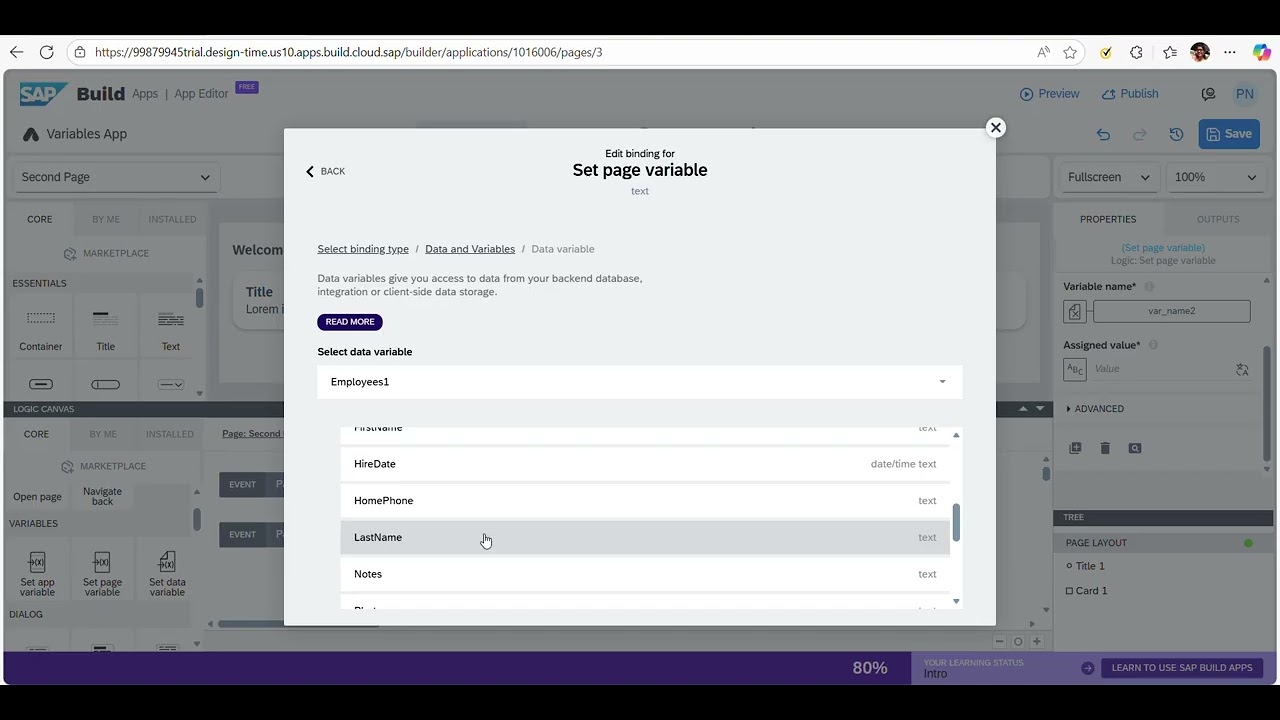
Task: Open the Second Page selector dropdown
Action: click(116, 177)
